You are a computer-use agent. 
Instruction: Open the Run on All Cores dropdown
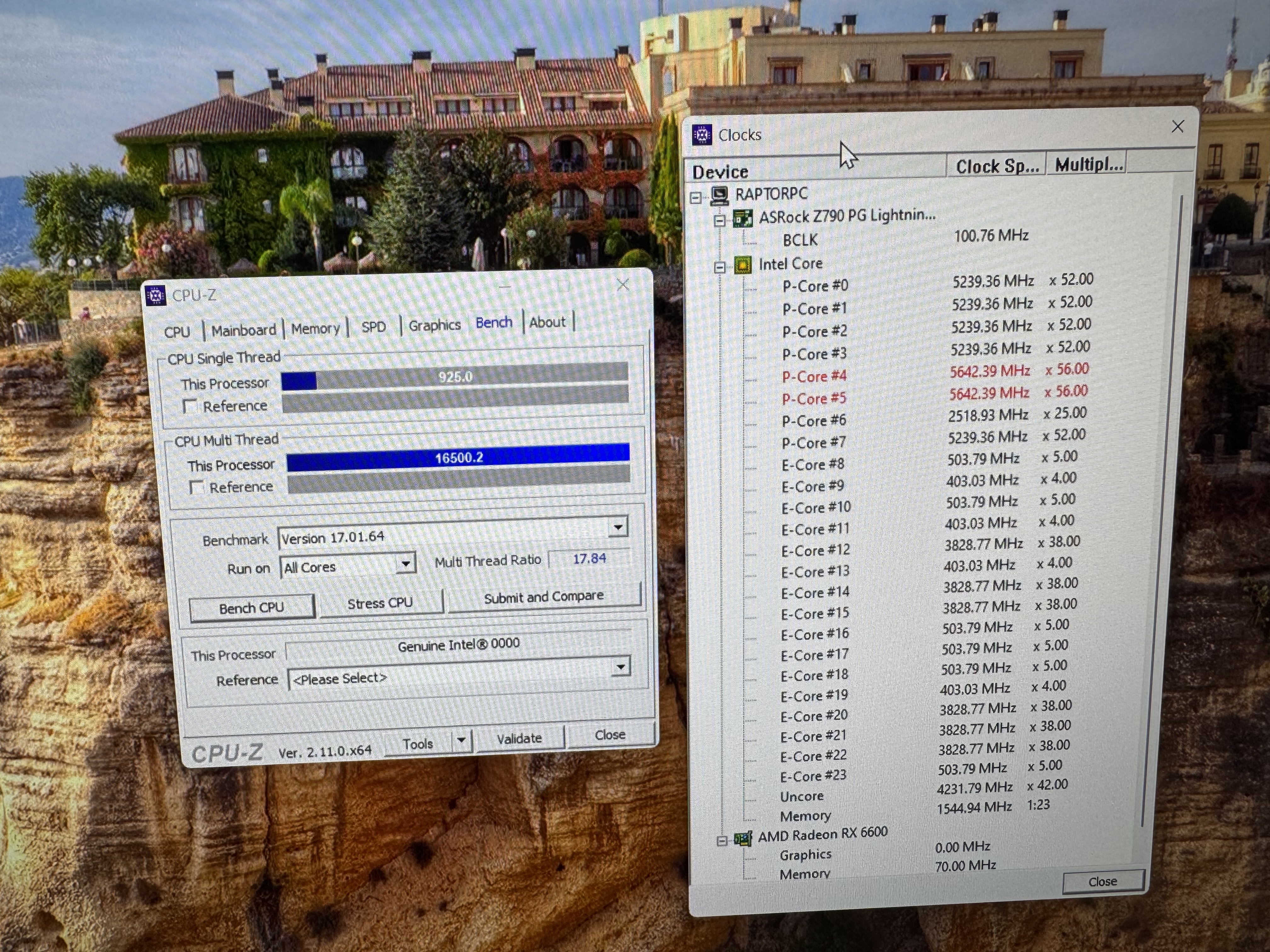click(405, 564)
